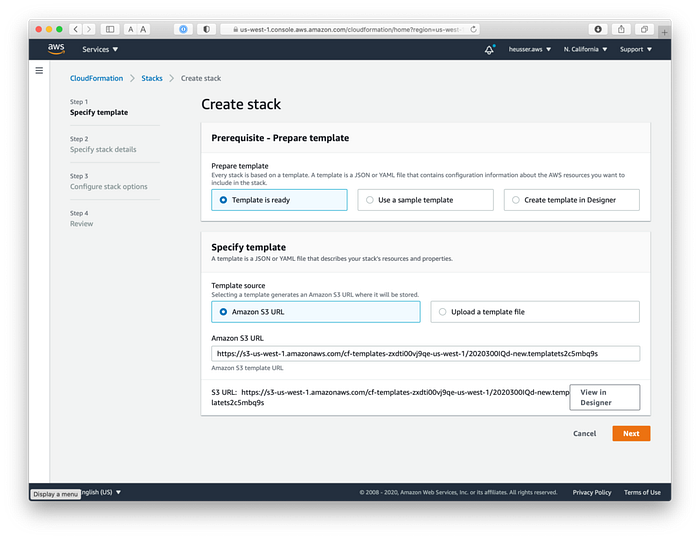
Task: Click the Prerequisite - Prepare template heading
Action: [x=280, y=138]
